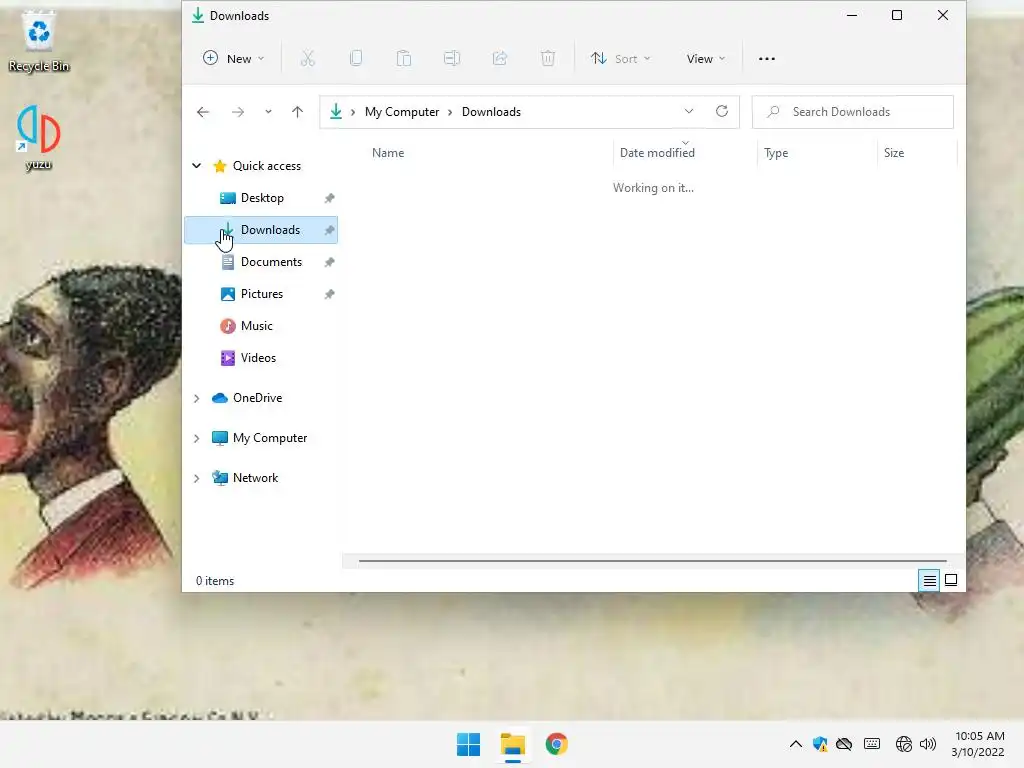Screen dimensions: 1024x768
Task: Expand the OneDrive tree node
Action: 197,398
